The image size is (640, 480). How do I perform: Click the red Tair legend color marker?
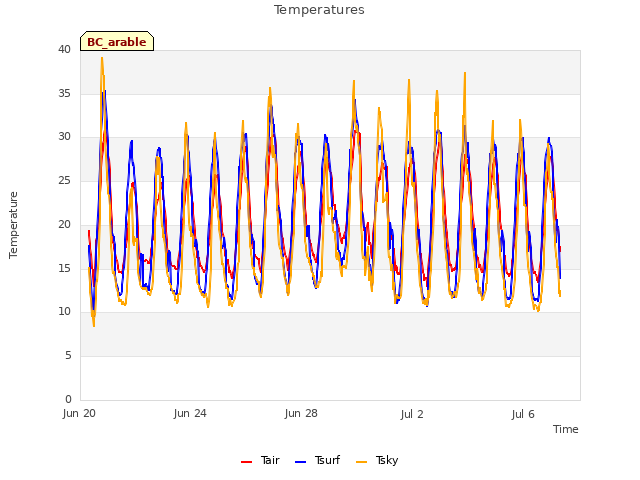click(x=247, y=462)
